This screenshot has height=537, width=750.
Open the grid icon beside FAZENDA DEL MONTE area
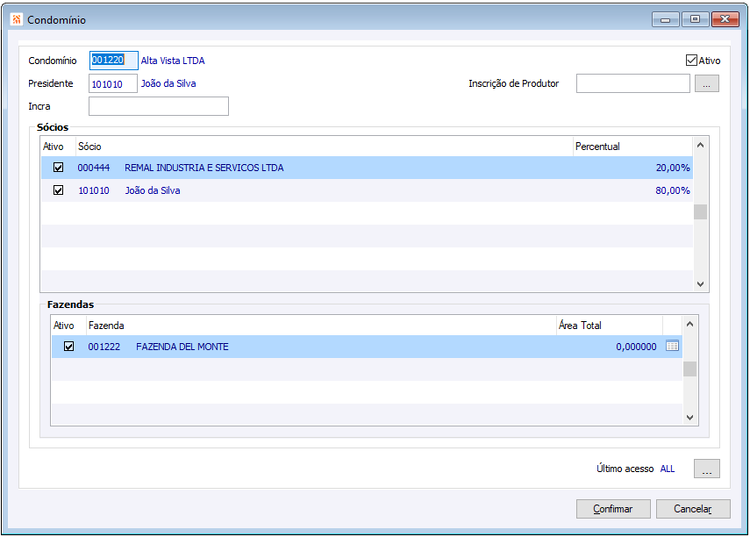click(x=672, y=346)
